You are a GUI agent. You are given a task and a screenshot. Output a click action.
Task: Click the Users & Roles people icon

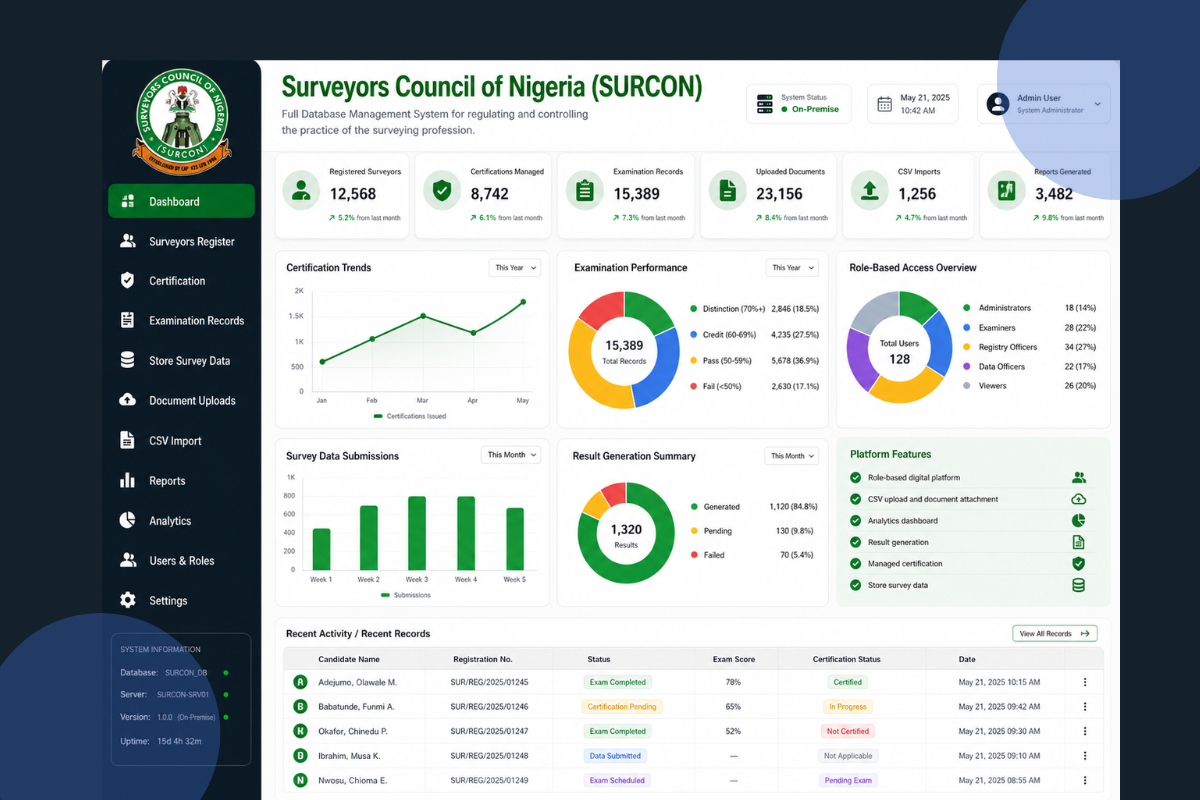coord(127,560)
